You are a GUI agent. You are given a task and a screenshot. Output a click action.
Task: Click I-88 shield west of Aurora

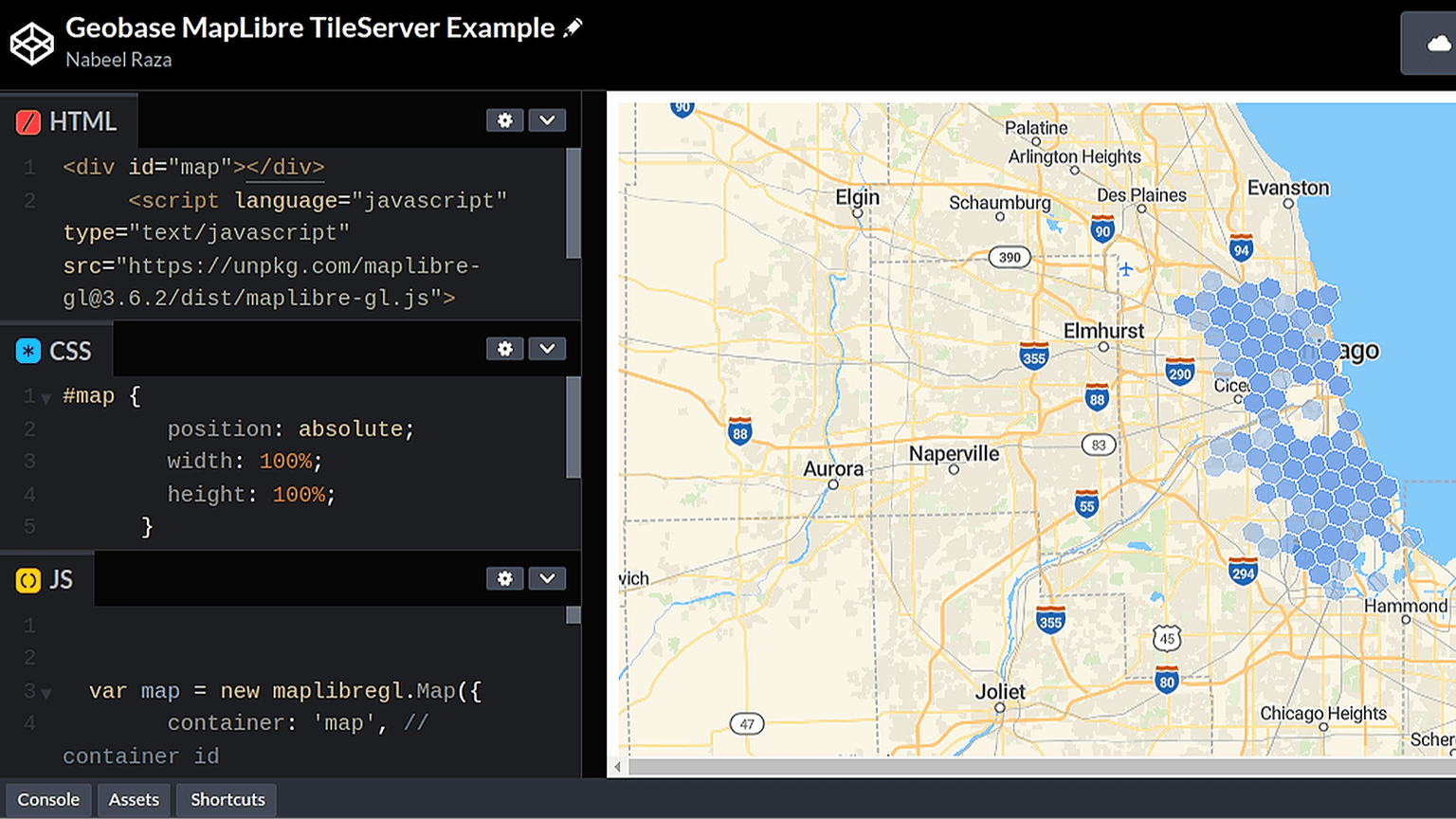(740, 431)
